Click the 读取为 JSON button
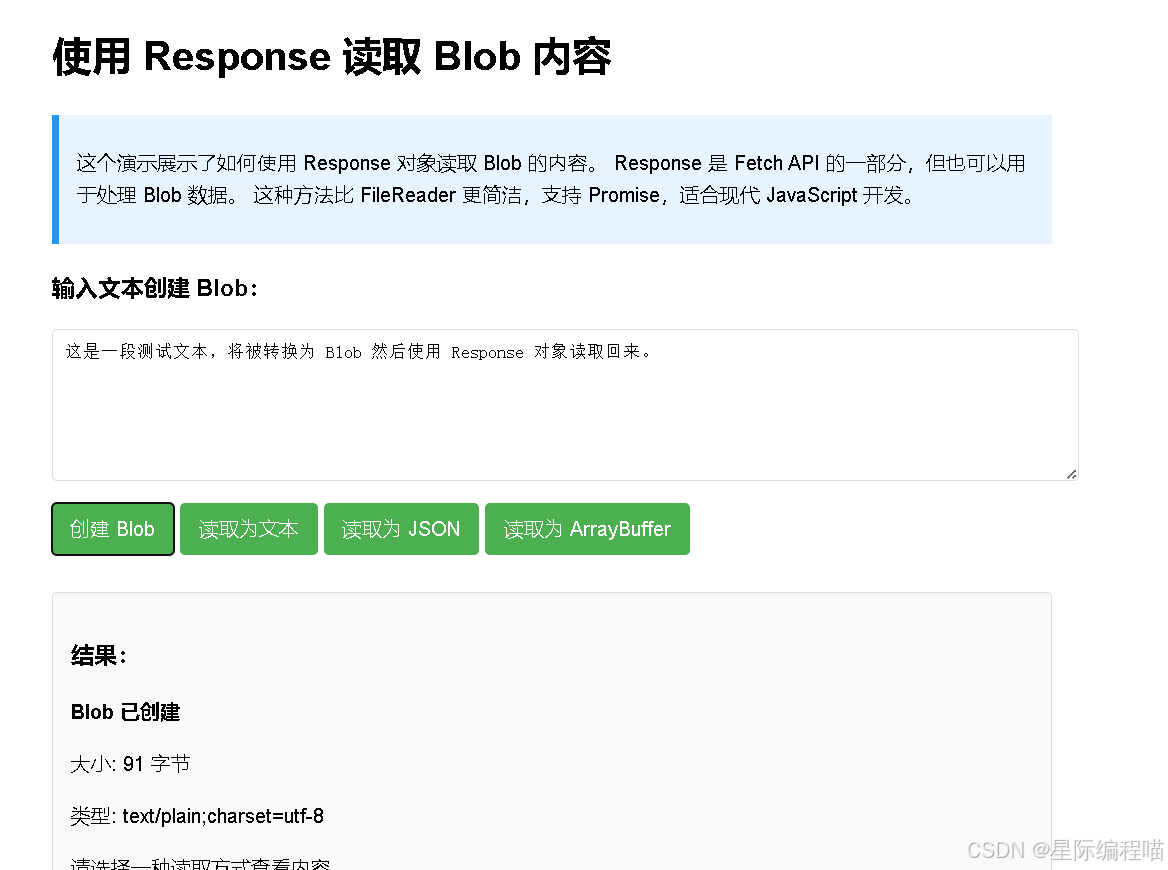The image size is (1168, 870). click(x=401, y=528)
